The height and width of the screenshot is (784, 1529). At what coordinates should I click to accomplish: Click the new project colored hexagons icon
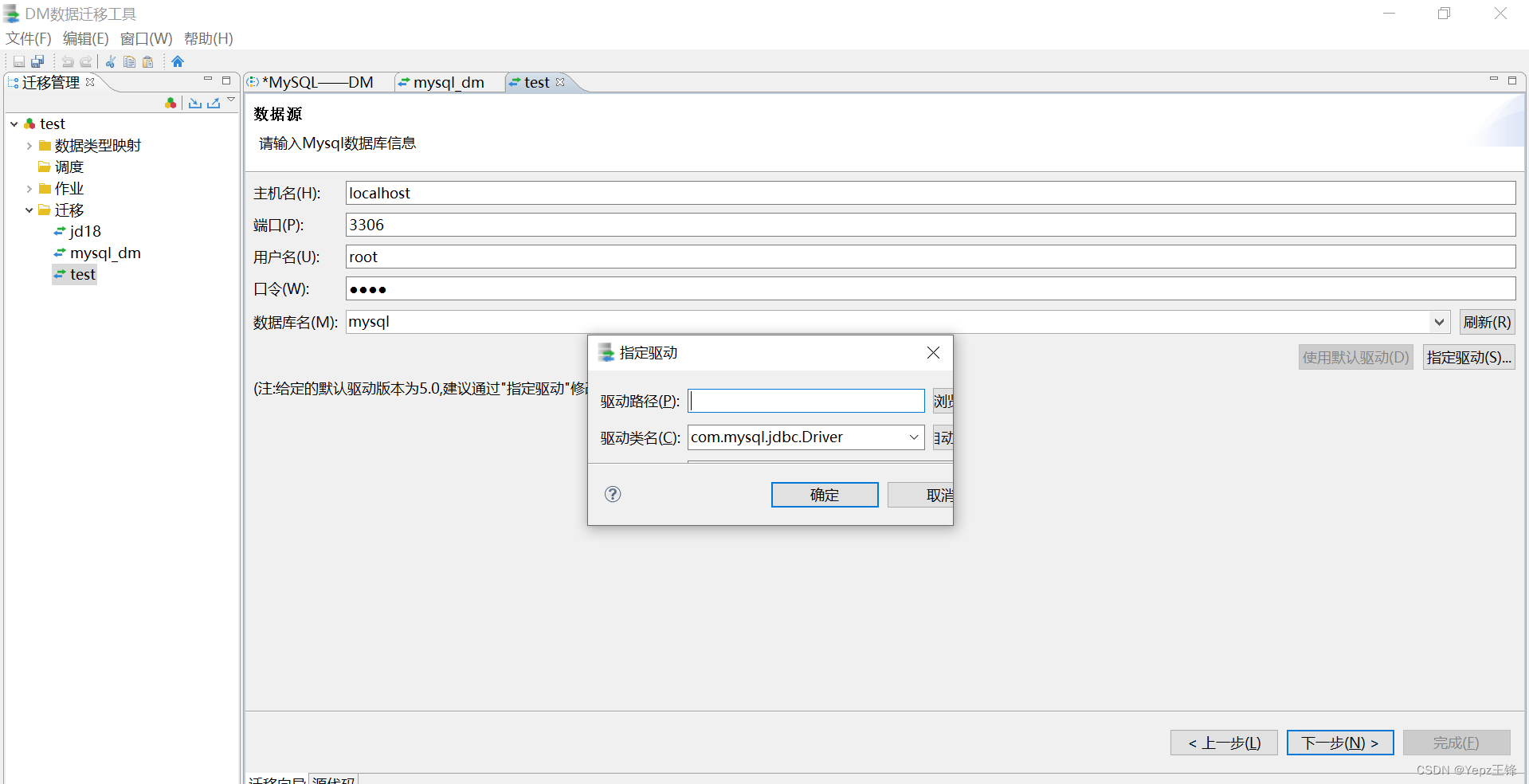pos(171,103)
